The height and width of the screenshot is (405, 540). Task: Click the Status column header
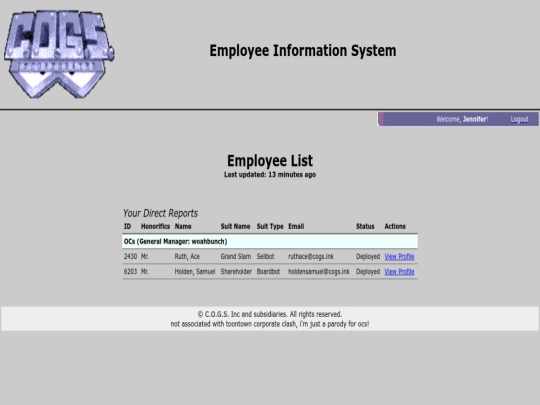[365, 226]
